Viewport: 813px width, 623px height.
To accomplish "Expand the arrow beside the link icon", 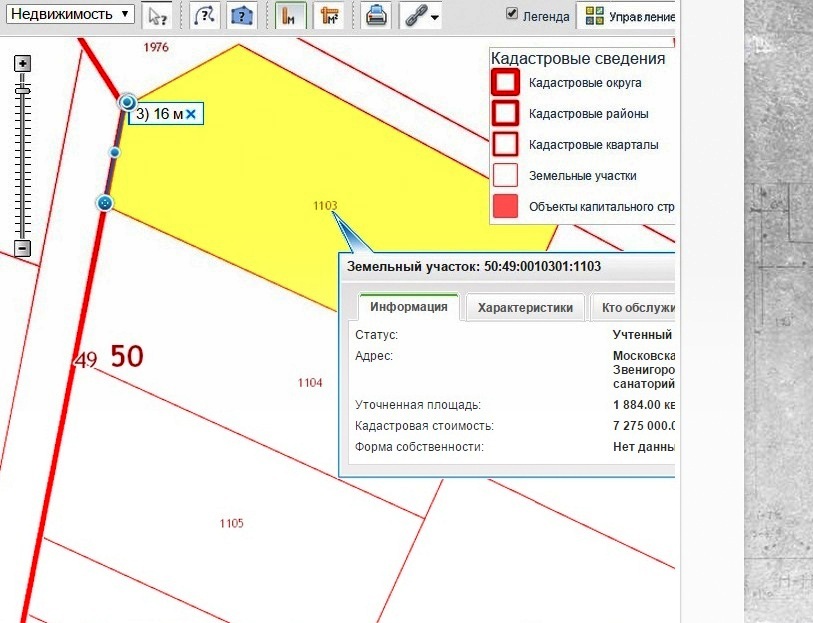I will 435,17.
